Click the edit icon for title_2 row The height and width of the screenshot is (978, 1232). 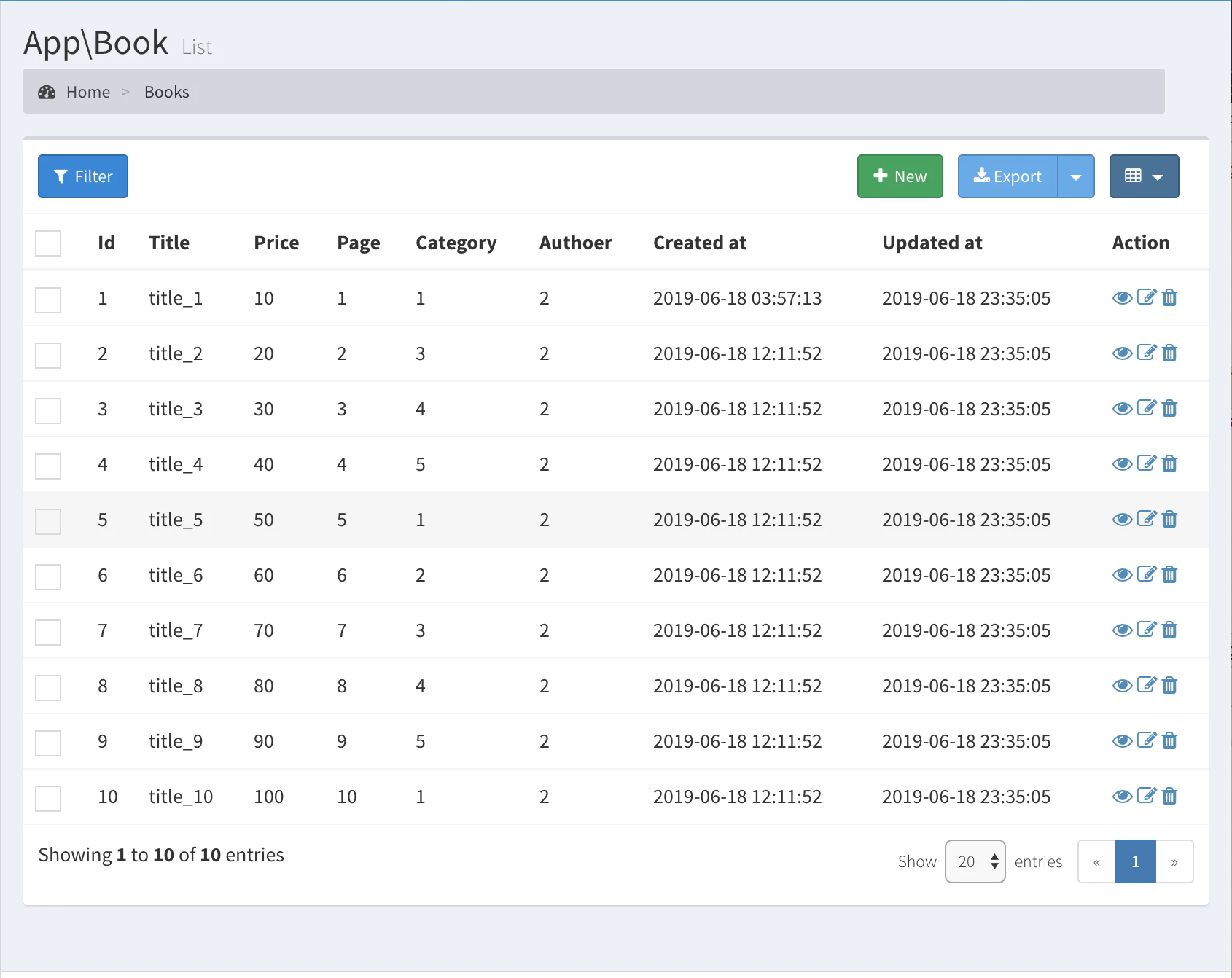tap(1147, 353)
